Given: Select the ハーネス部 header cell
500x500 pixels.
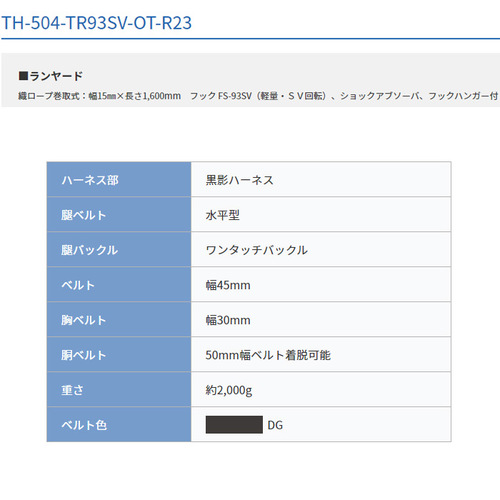Looking at the screenshot, I should pyautogui.click(x=119, y=180).
